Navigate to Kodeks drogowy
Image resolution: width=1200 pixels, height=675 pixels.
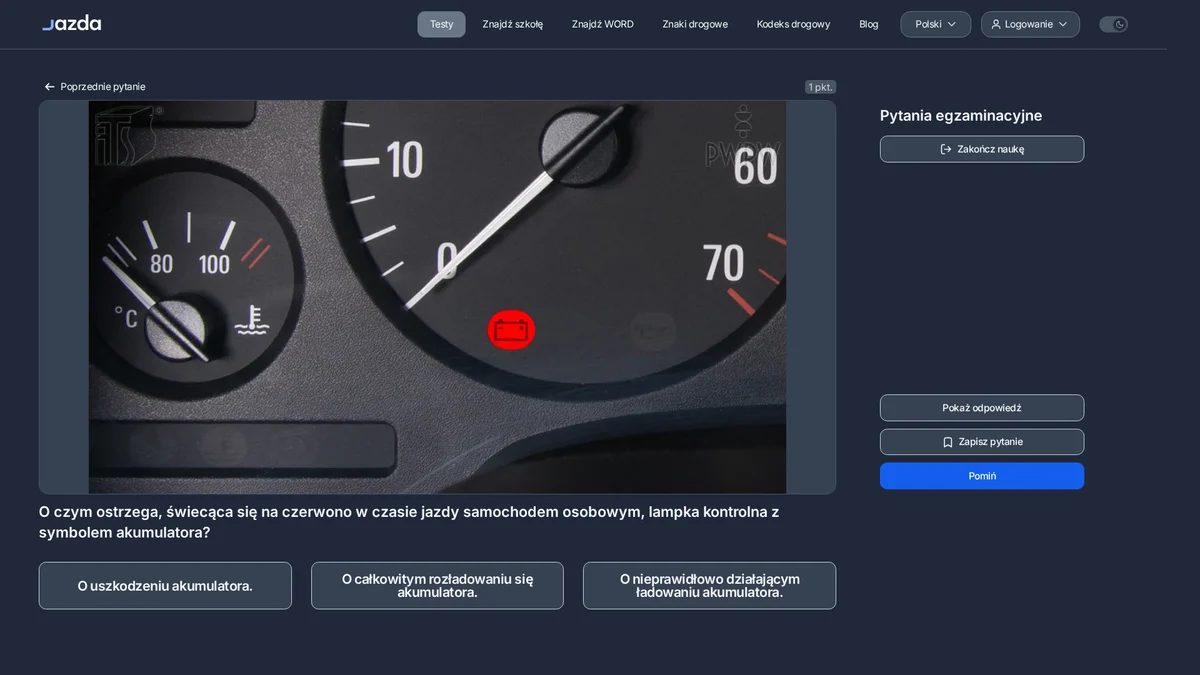(x=793, y=24)
